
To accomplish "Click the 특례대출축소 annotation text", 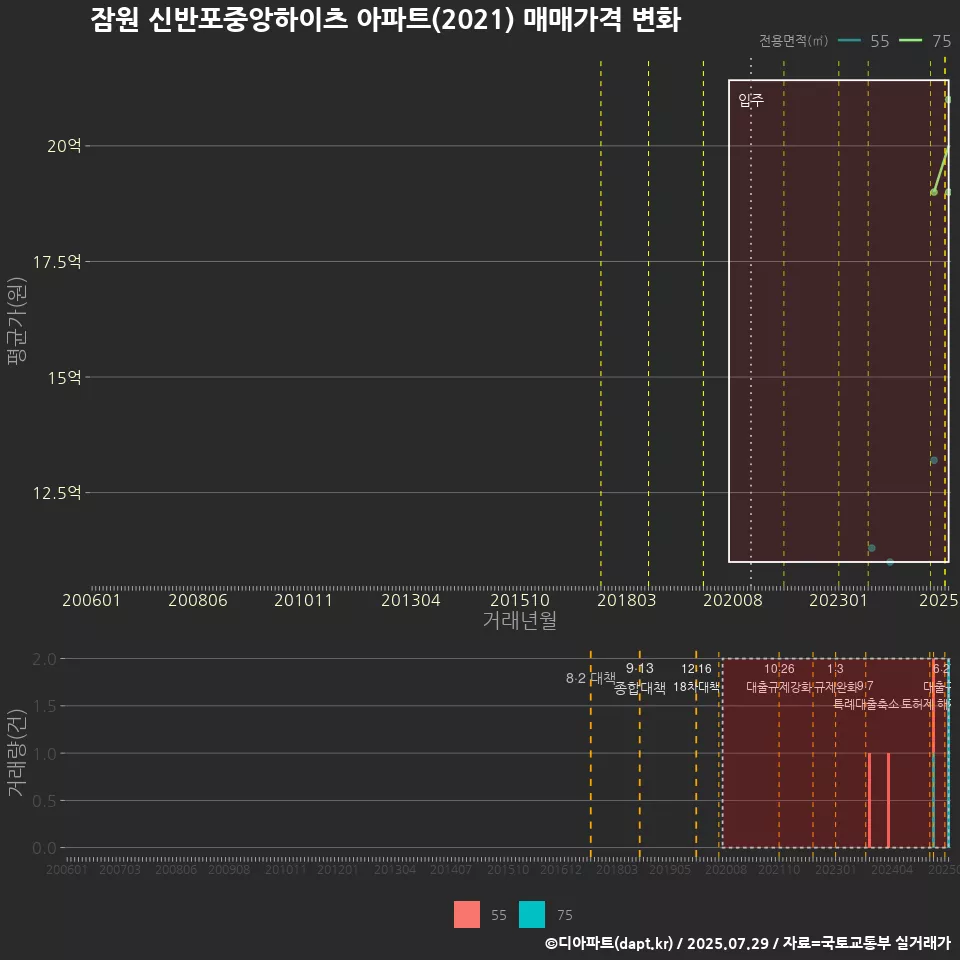I will [866, 704].
